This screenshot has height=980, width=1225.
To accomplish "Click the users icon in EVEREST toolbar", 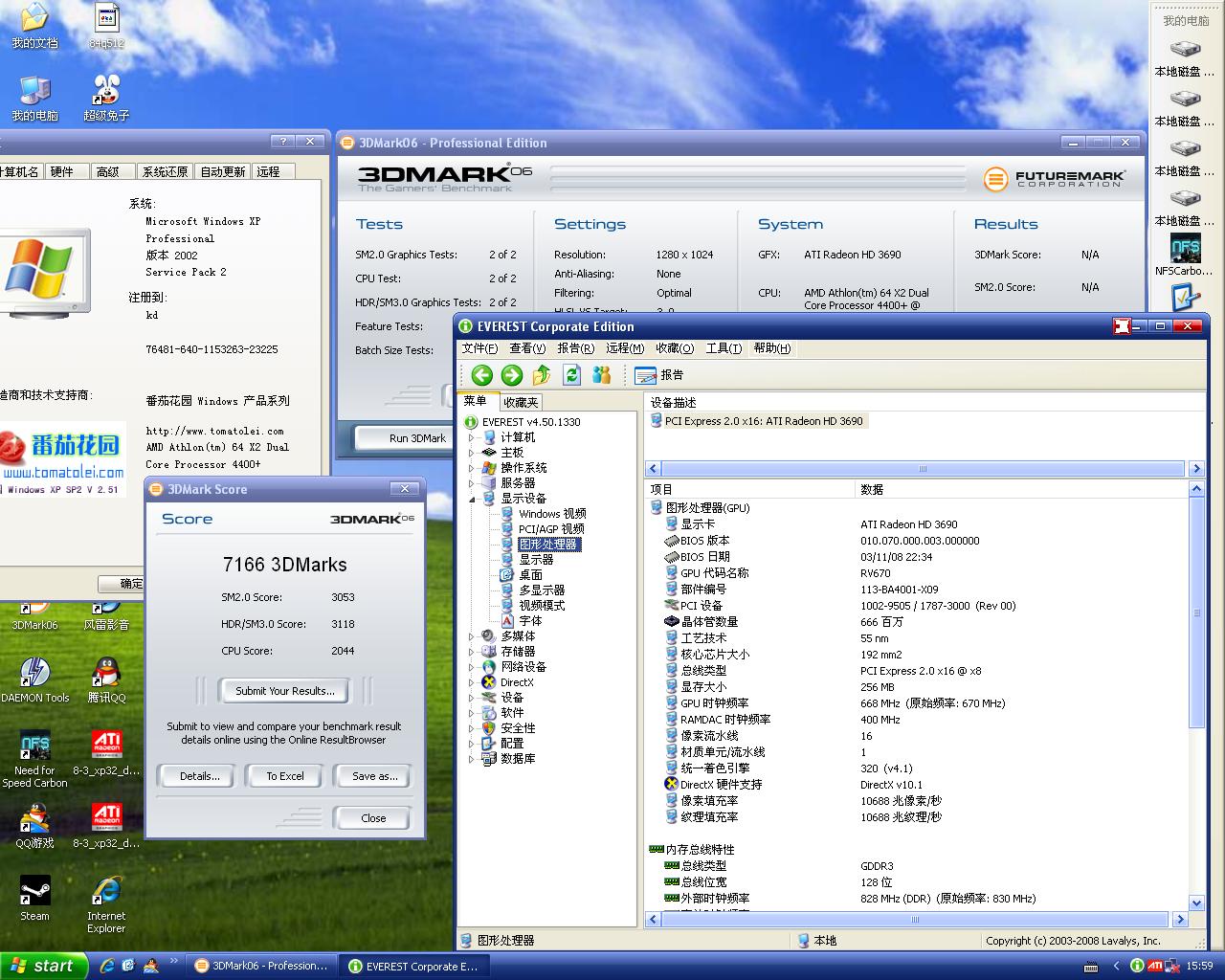I will (x=601, y=375).
